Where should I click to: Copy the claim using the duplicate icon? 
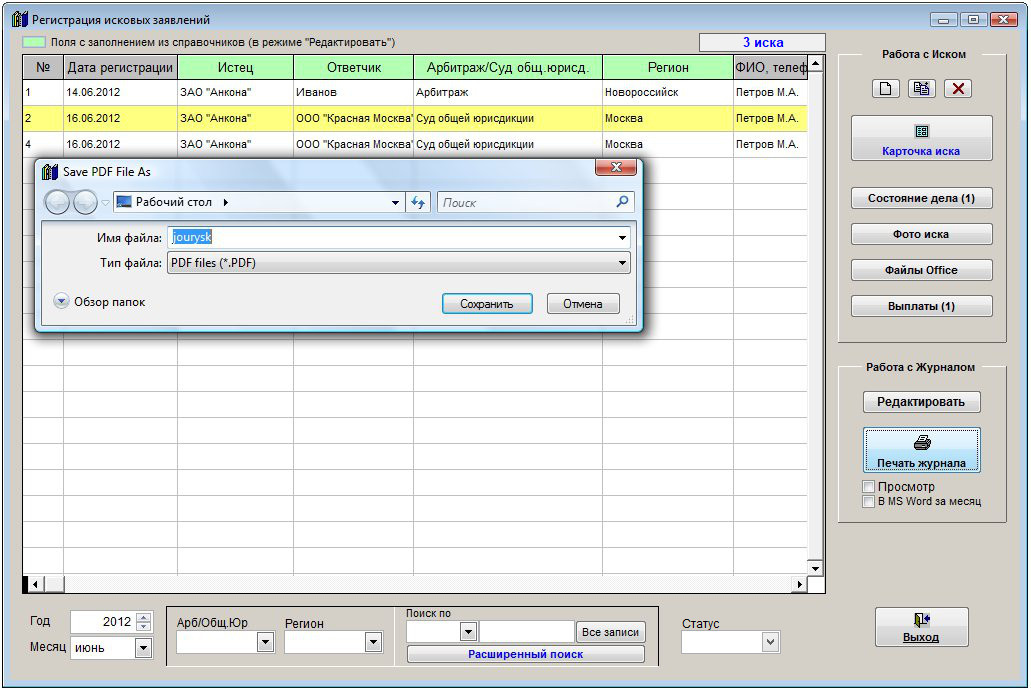(x=921, y=89)
